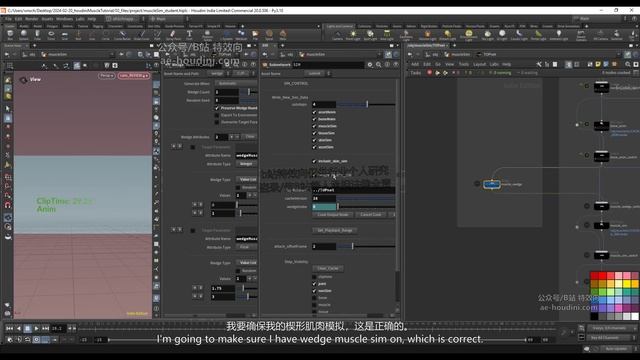640x360 pixels.
Task: Add an Ambient Light from the shelf
Action: point(559,35)
